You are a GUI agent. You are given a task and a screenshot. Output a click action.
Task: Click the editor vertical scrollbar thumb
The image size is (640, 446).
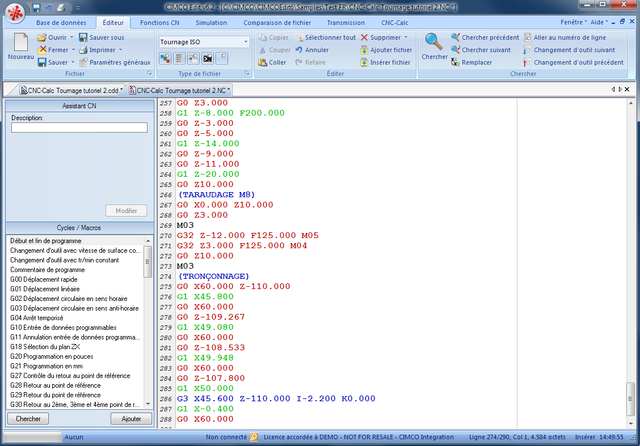click(630, 398)
